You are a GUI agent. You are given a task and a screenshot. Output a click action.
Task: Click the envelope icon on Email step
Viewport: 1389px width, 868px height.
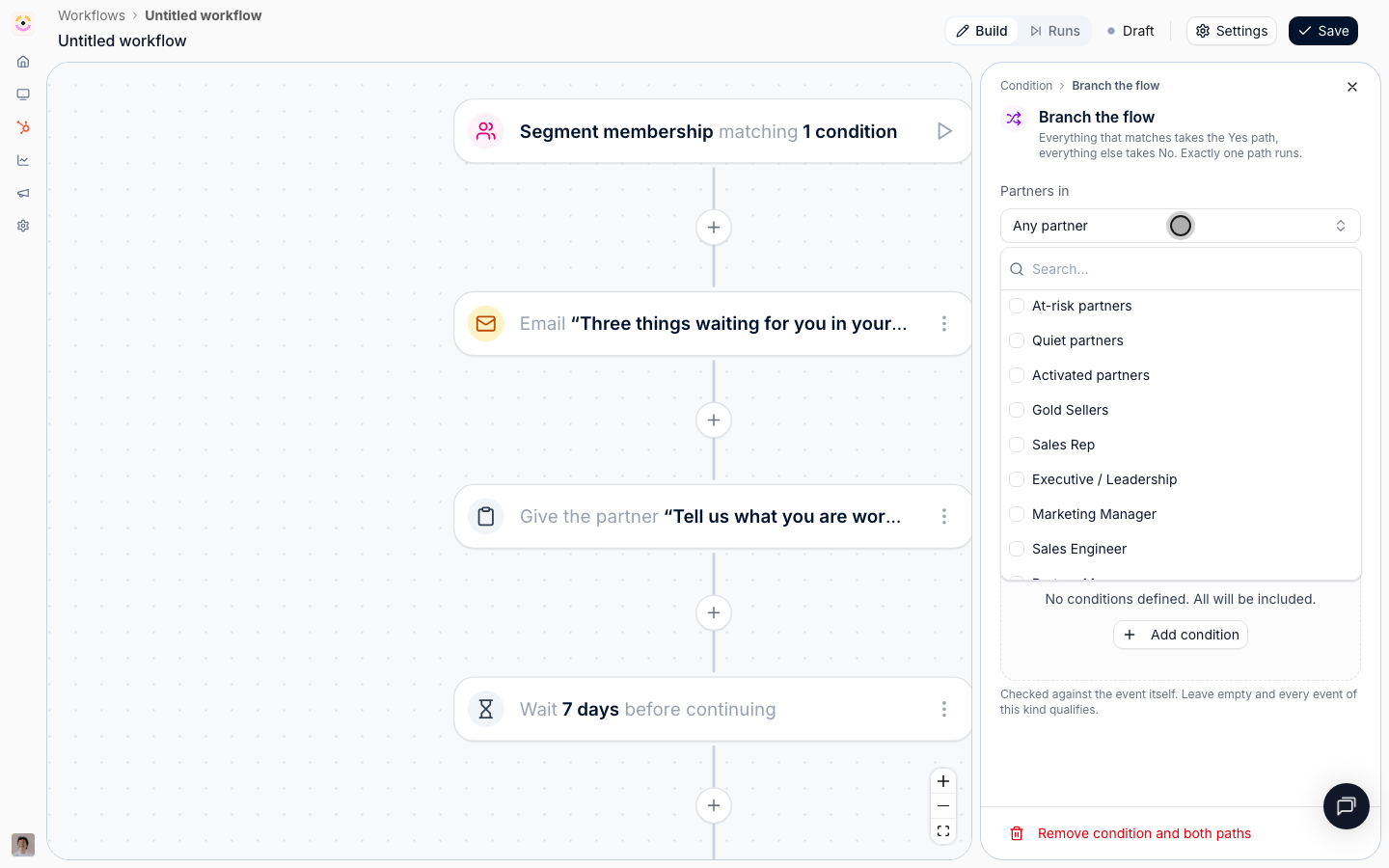coord(486,324)
